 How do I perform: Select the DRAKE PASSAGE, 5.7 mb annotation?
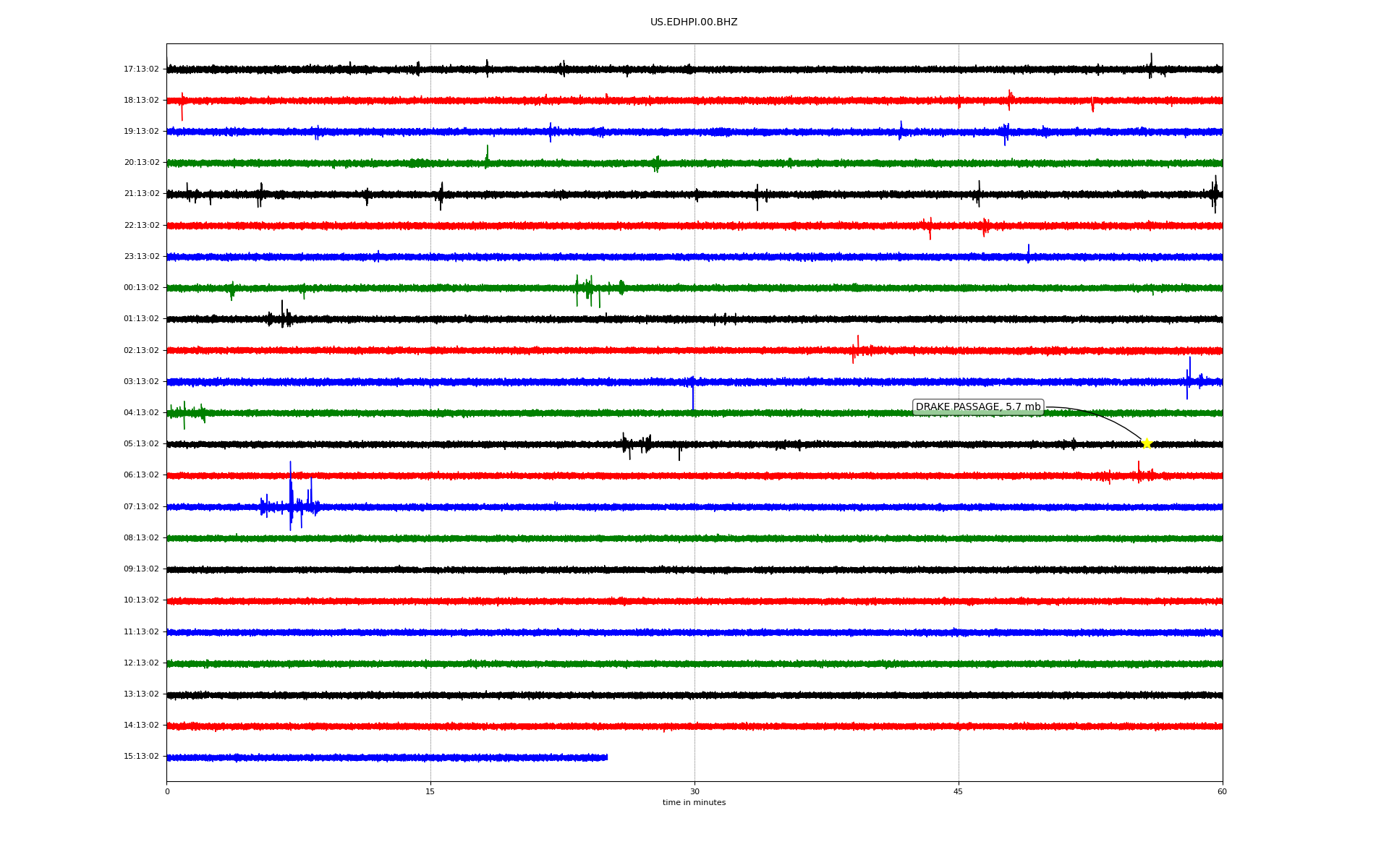pos(978,407)
